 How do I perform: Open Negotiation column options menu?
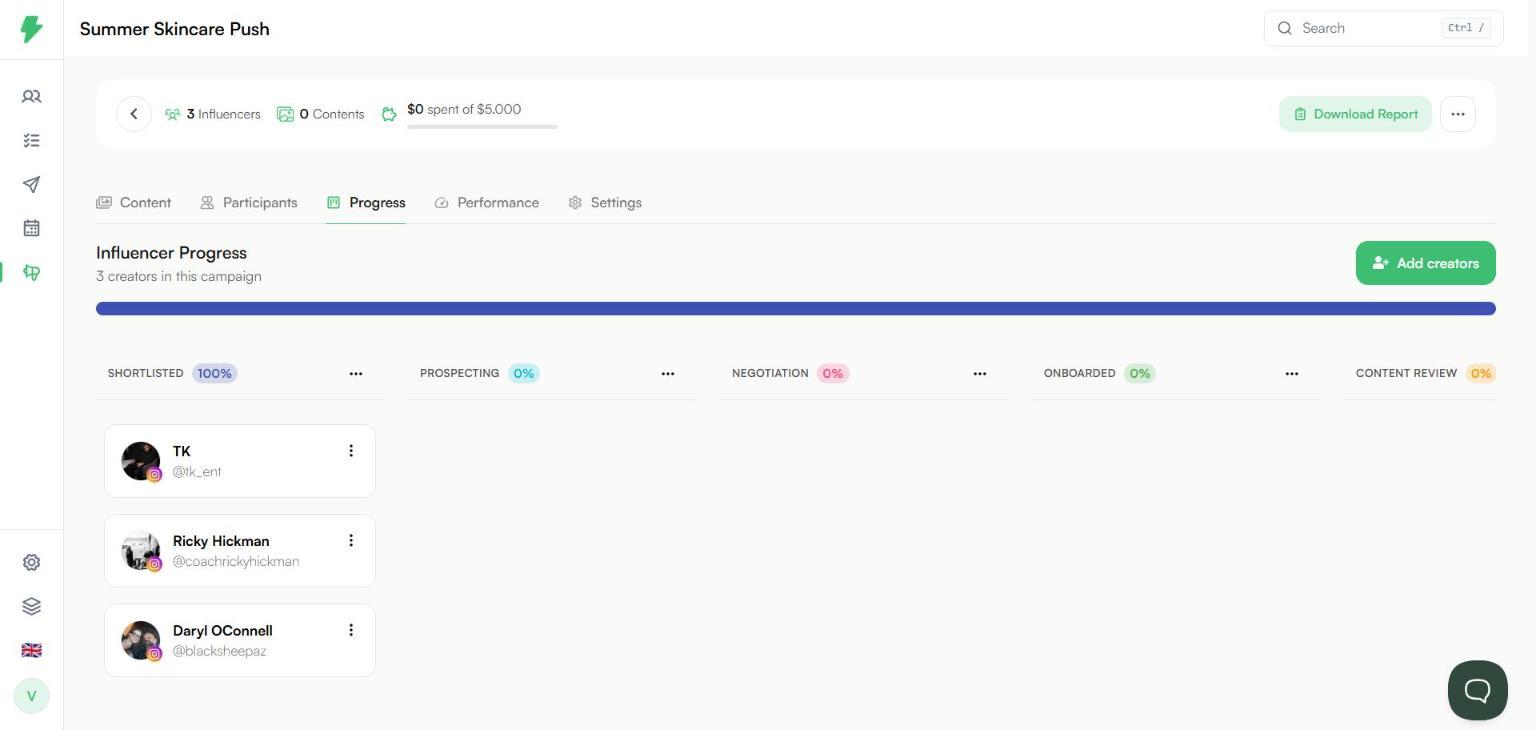[980, 374]
